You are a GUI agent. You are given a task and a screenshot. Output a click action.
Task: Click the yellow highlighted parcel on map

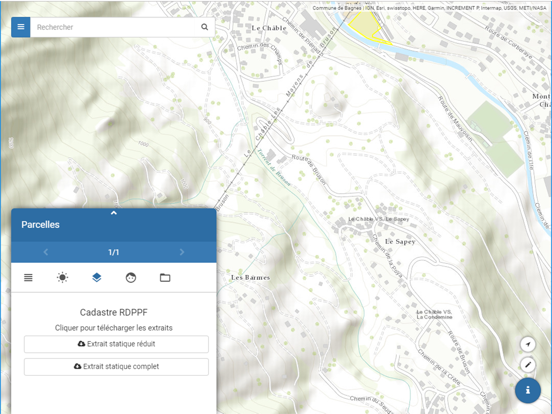[x=364, y=25]
